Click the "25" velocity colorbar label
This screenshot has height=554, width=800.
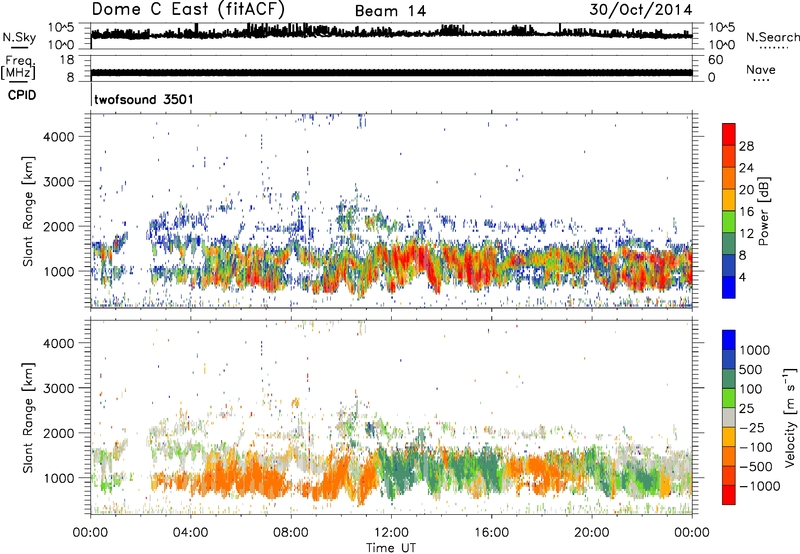[x=747, y=409]
